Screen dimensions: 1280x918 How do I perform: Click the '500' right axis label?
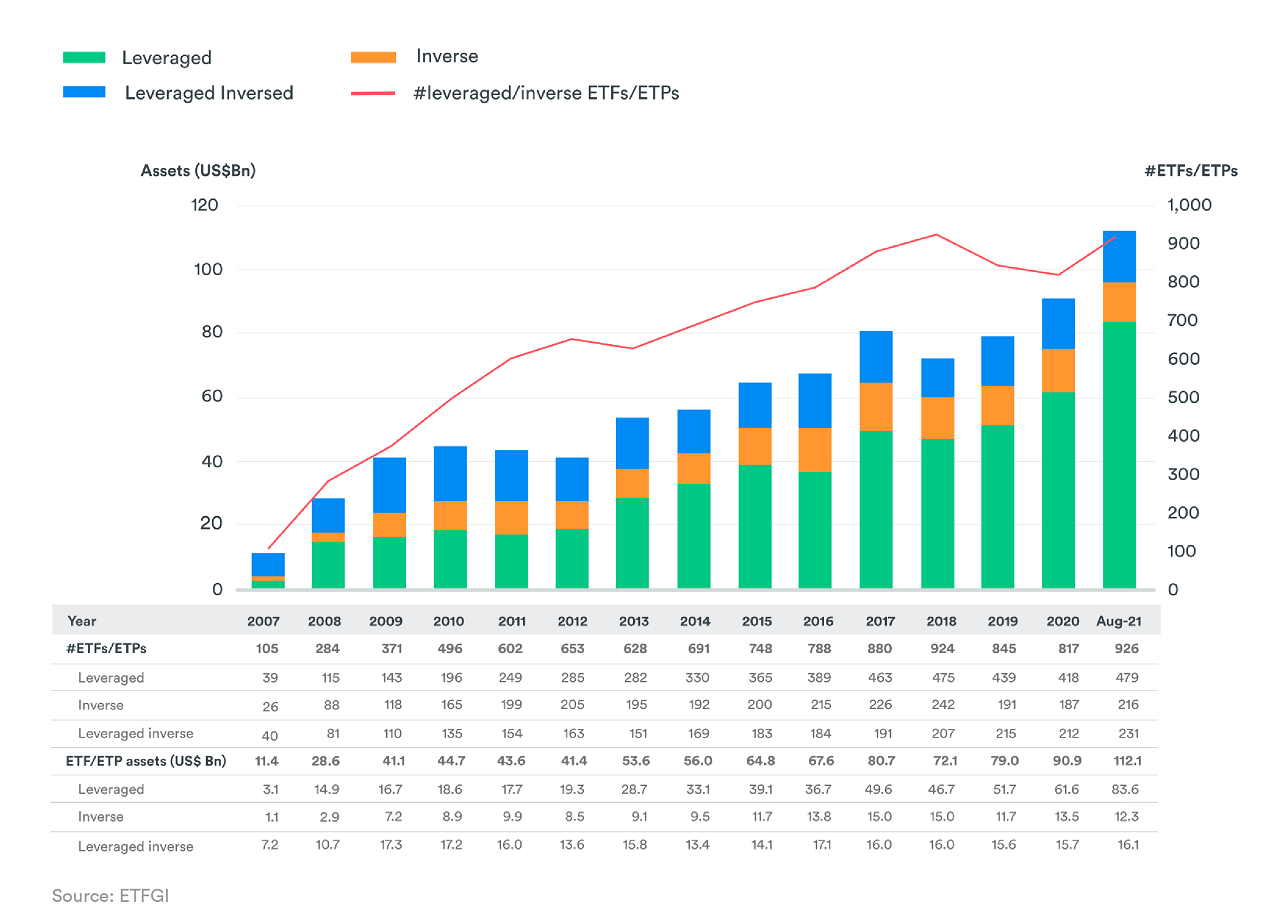pyautogui.click(x=1182, y=397)
